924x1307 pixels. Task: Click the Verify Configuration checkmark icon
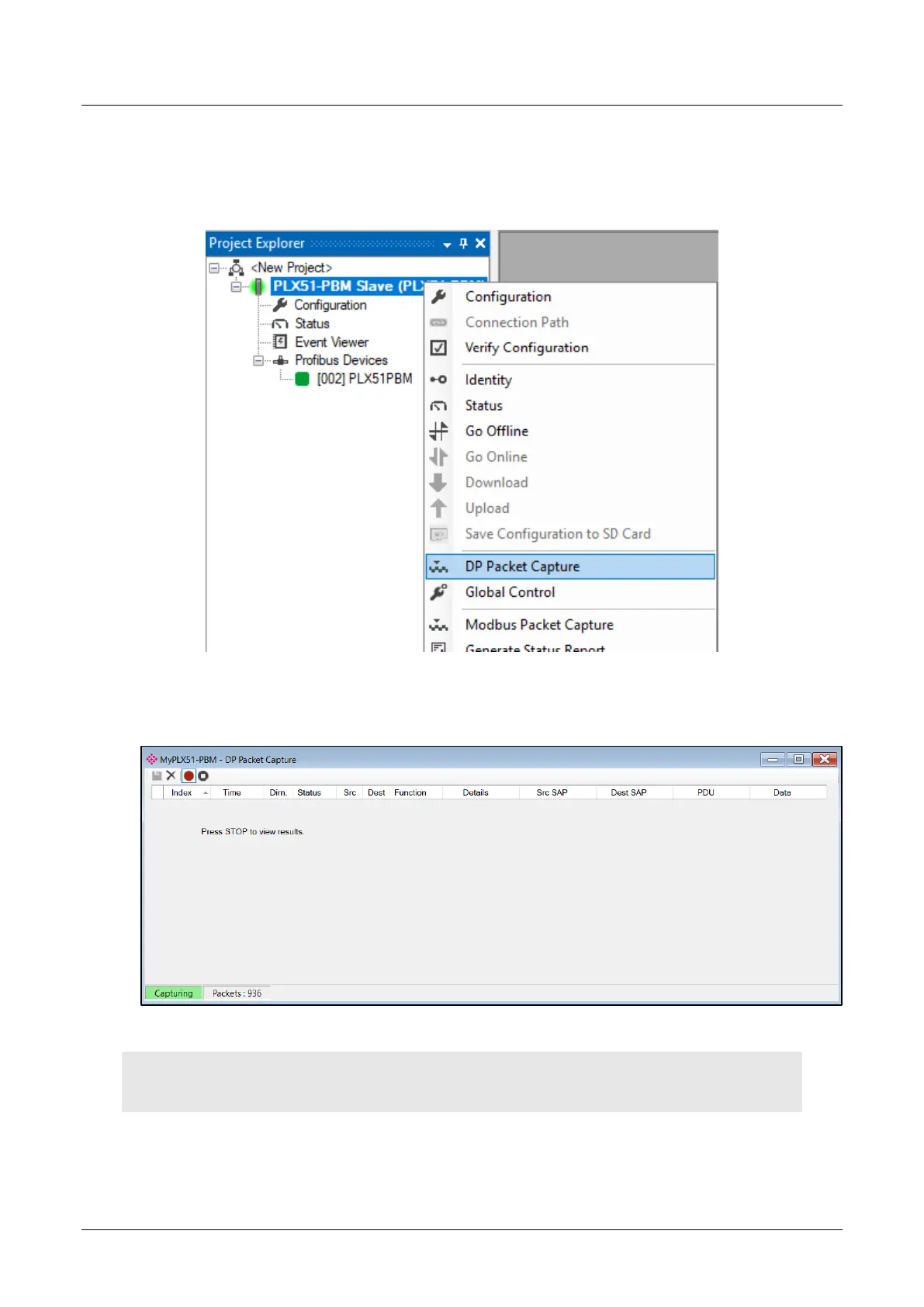coord(438,348)
